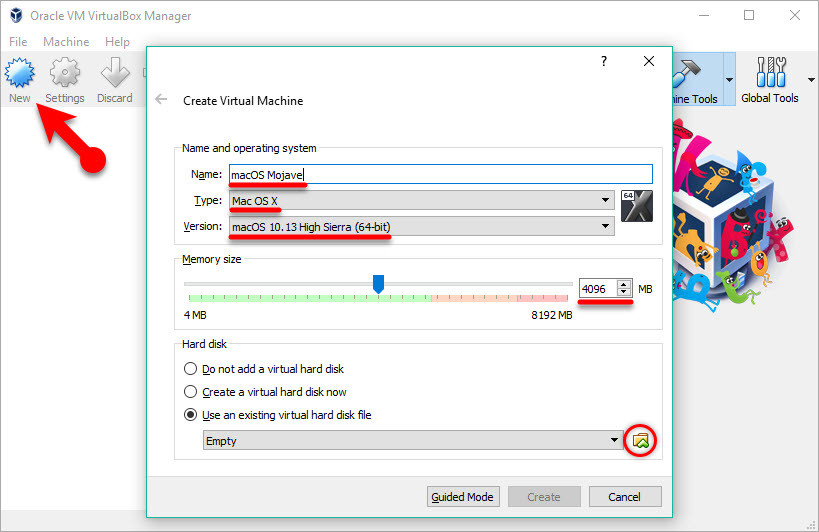Viewport: 819px width, 532px height.
Task: Click the Mac OS X 64-bit OS icon
Action: [637, 206]
